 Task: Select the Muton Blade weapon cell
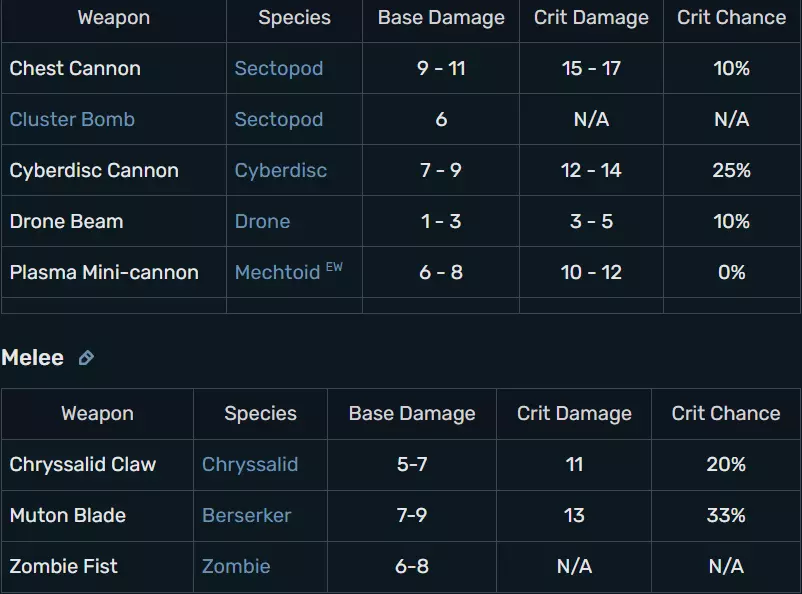[68, 516]
